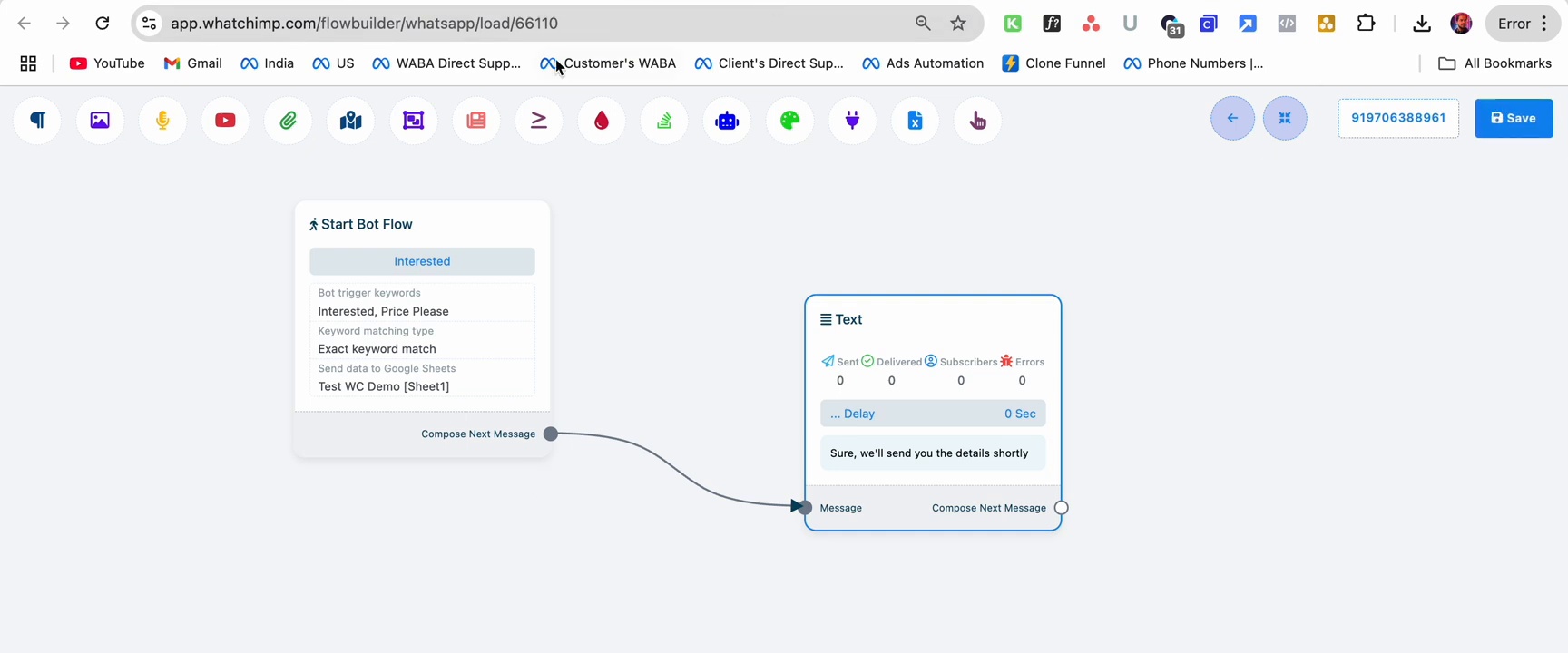Click the Text node's Message input connector

click(x=804, y=508)
